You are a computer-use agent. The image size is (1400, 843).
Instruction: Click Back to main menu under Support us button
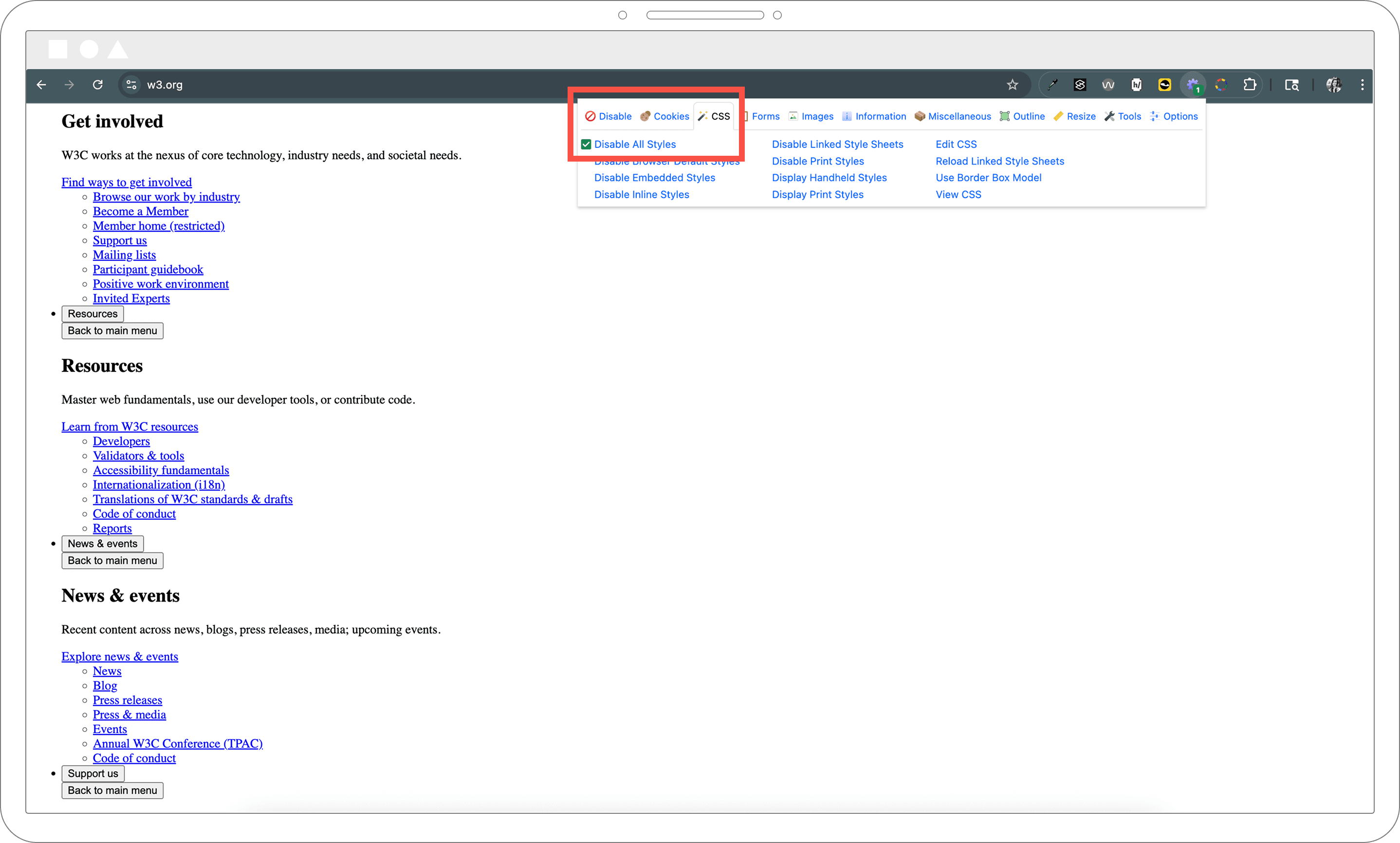click(112, 791)
